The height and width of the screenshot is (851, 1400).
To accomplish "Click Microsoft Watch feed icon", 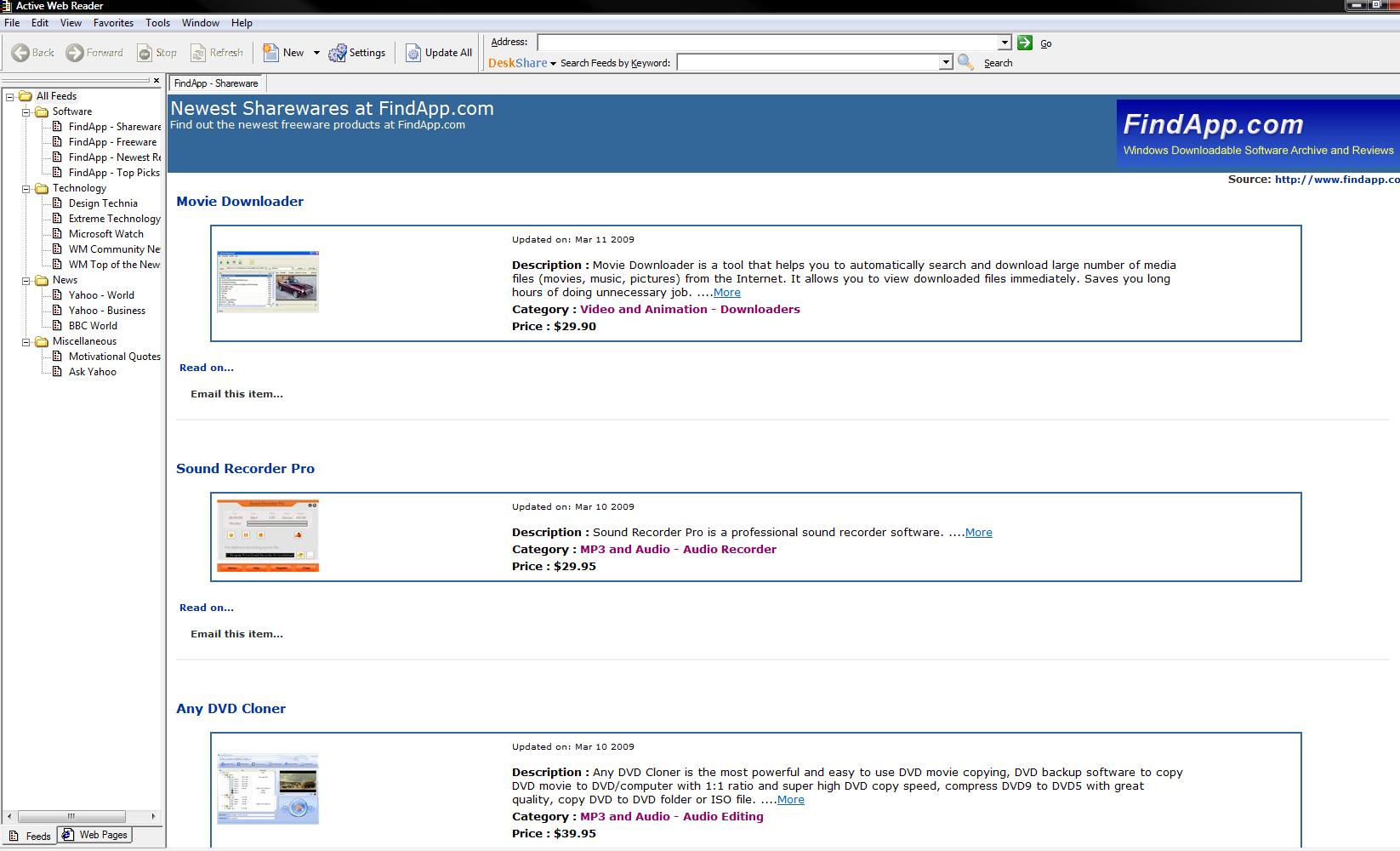I will (x=58, y=234).
